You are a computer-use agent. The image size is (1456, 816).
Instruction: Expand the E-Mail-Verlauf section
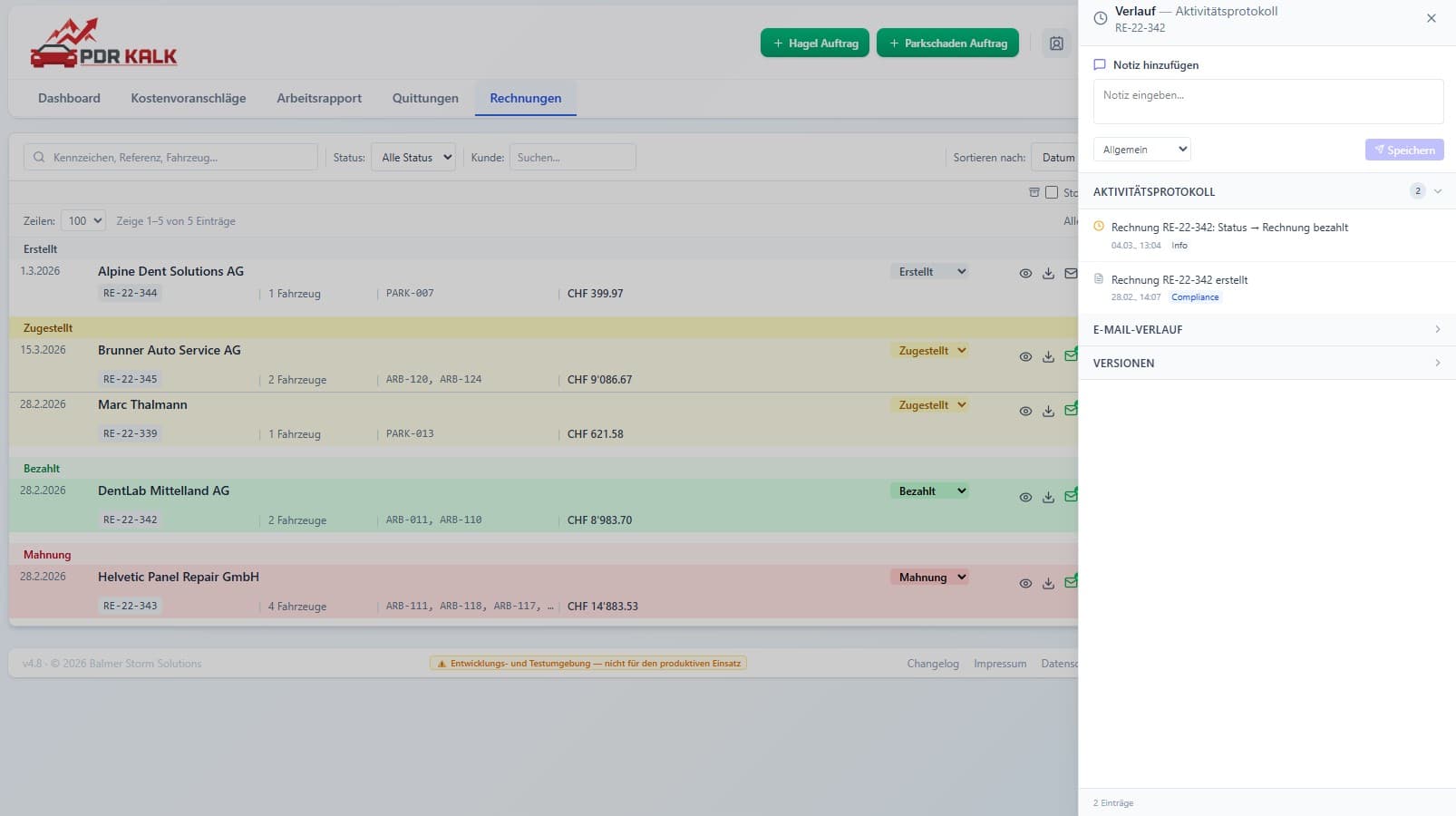tap(1267, 330)
